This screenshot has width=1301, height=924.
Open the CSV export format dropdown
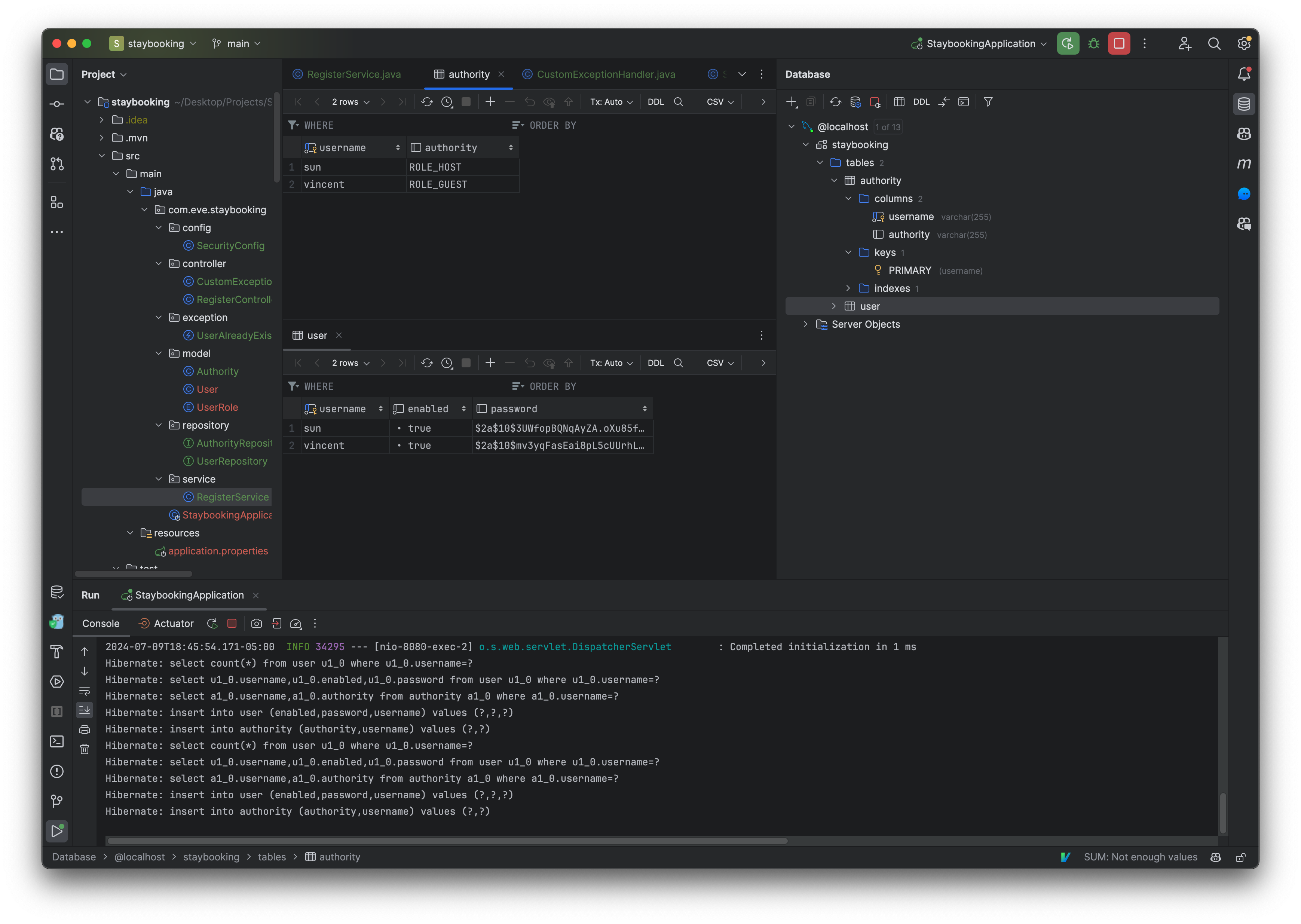(x=720, y=101)
